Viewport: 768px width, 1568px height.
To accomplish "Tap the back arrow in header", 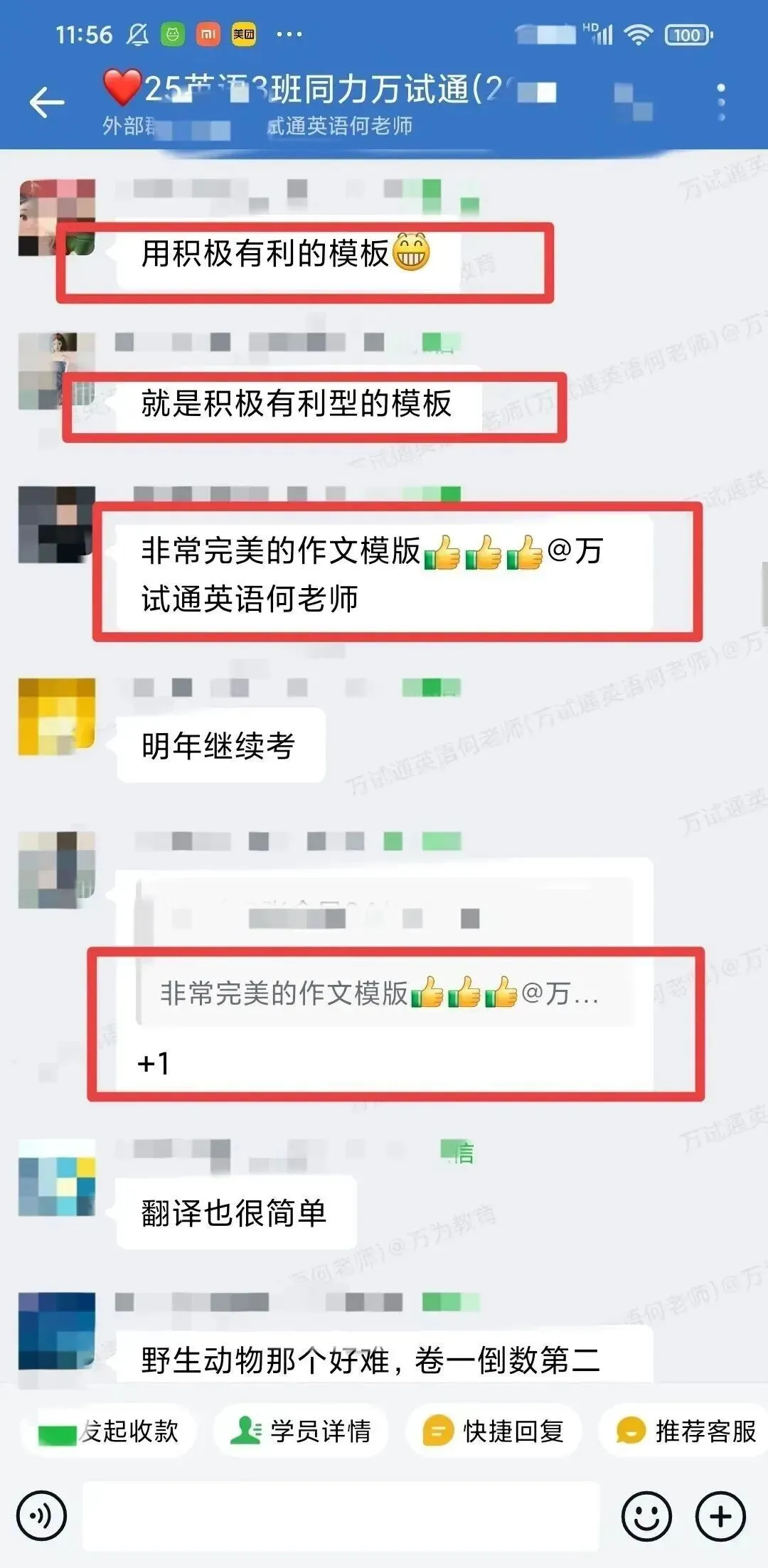I will point(47,102).
